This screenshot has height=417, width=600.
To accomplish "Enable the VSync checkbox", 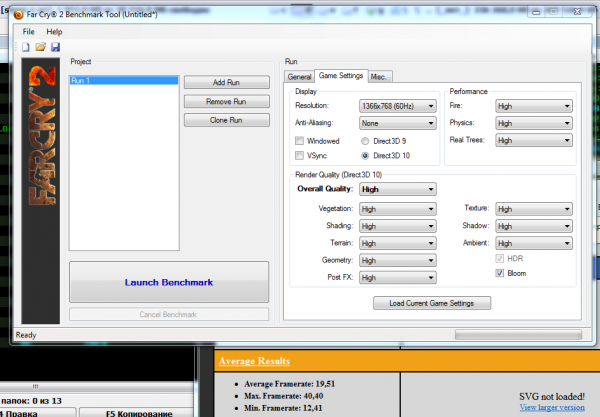I will tap(300, 156).
